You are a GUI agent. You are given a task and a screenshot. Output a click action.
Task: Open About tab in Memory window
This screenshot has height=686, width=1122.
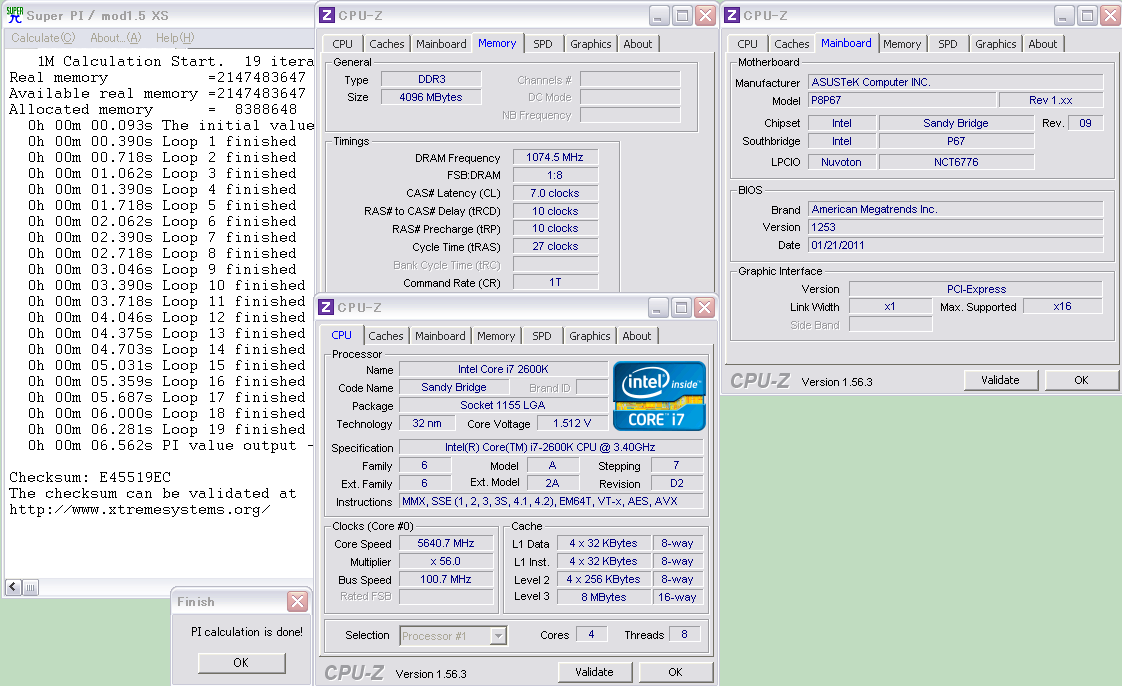point(638,44)
